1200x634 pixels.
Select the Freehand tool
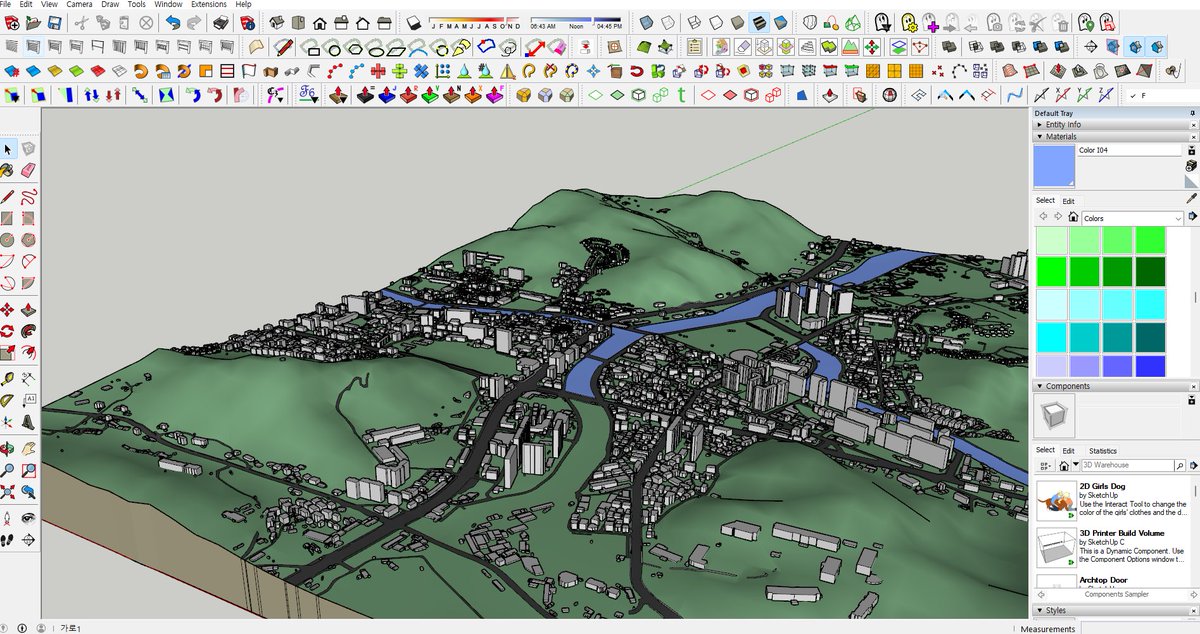[x=29, y=197]
